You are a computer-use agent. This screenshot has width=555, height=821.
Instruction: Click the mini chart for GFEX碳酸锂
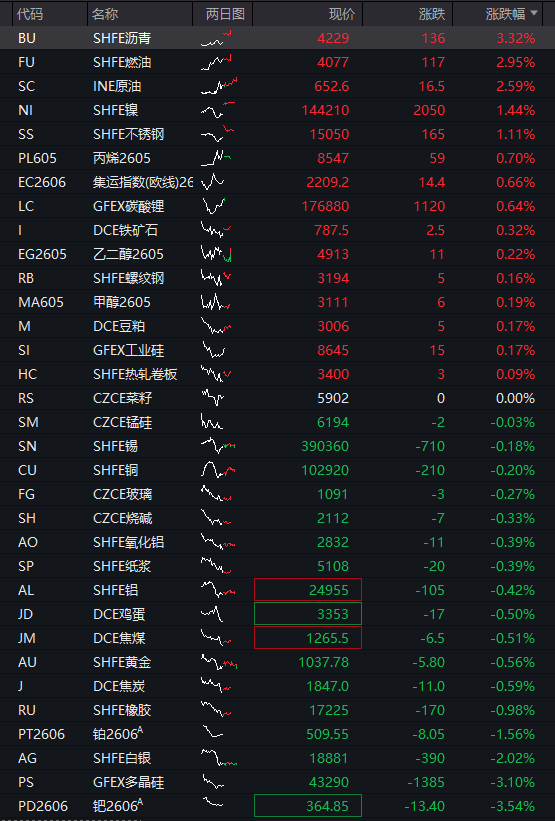point(213,206)
